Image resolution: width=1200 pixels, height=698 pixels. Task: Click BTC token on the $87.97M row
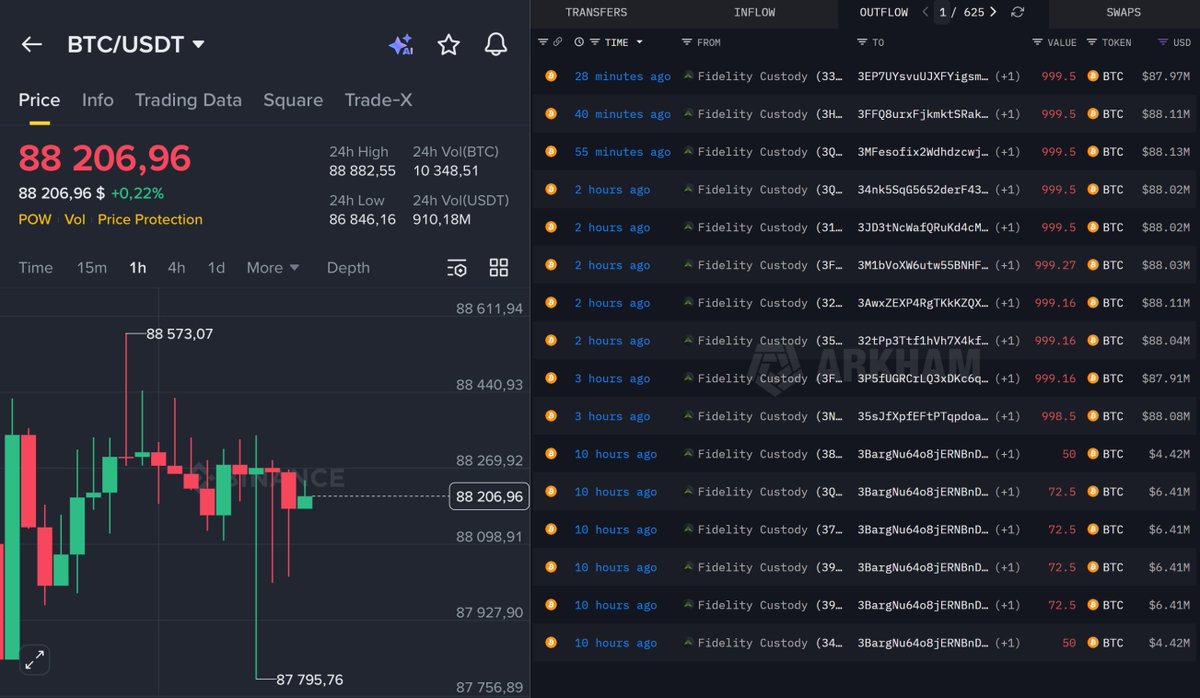point(1105,76)
